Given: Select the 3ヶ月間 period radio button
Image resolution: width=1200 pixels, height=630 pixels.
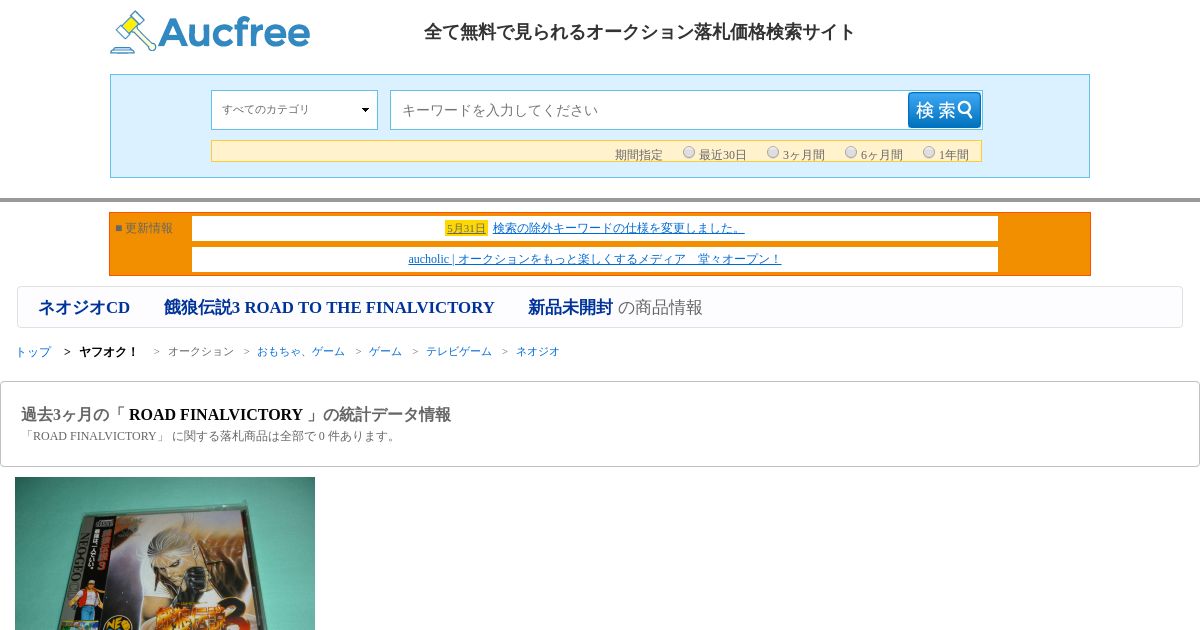Looking at the screenshot, I should click(773, 152).
